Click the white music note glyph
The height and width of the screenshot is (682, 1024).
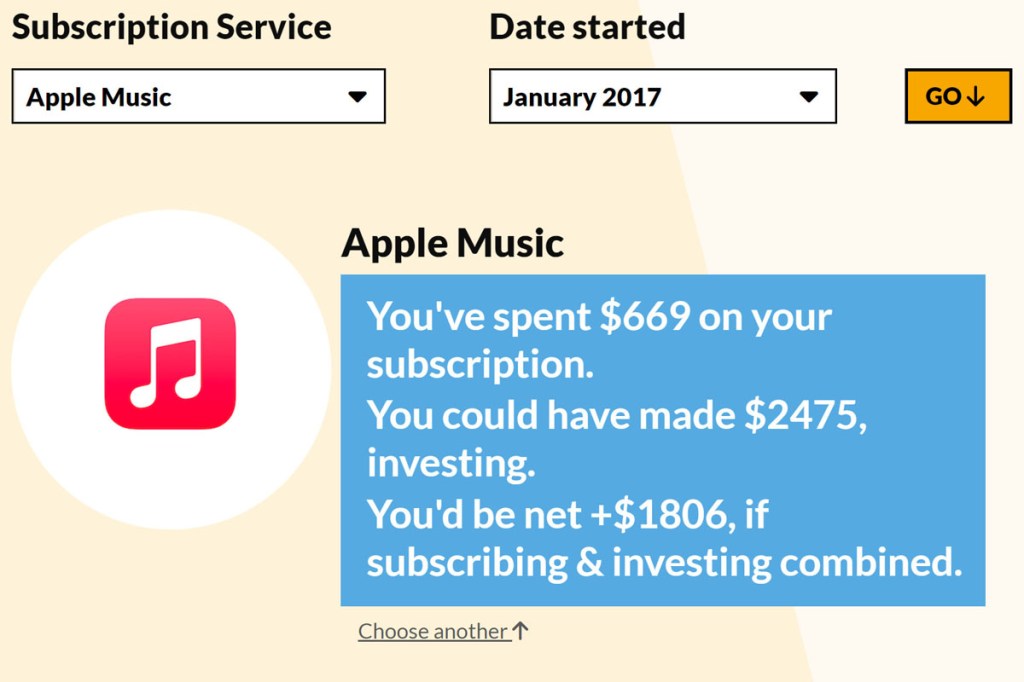click(167, 363)
